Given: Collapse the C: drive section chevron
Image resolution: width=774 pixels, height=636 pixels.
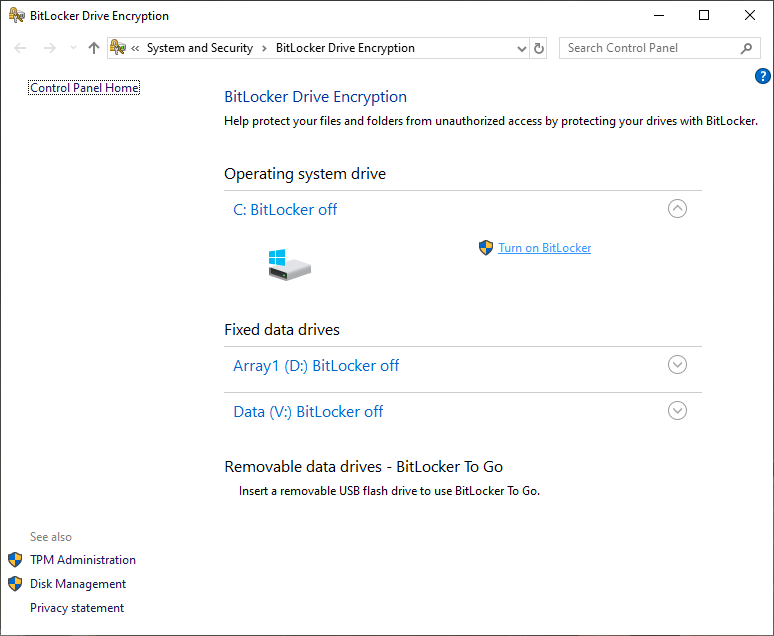Looking at the screenshot, I should [677, 208].
